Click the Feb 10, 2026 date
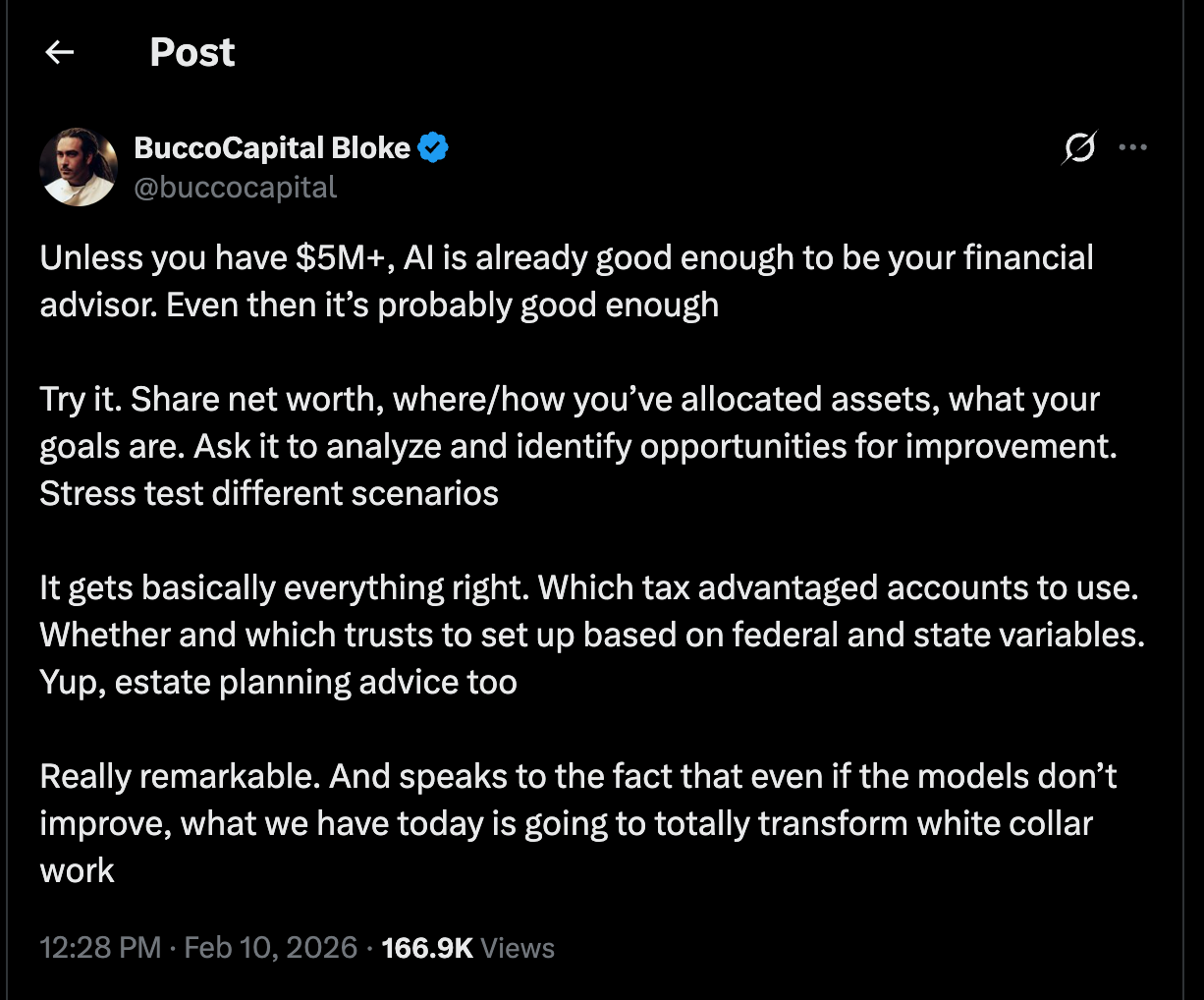Image resolution: width=1204 pixels, height=1000 pixels. coord(270,948)
